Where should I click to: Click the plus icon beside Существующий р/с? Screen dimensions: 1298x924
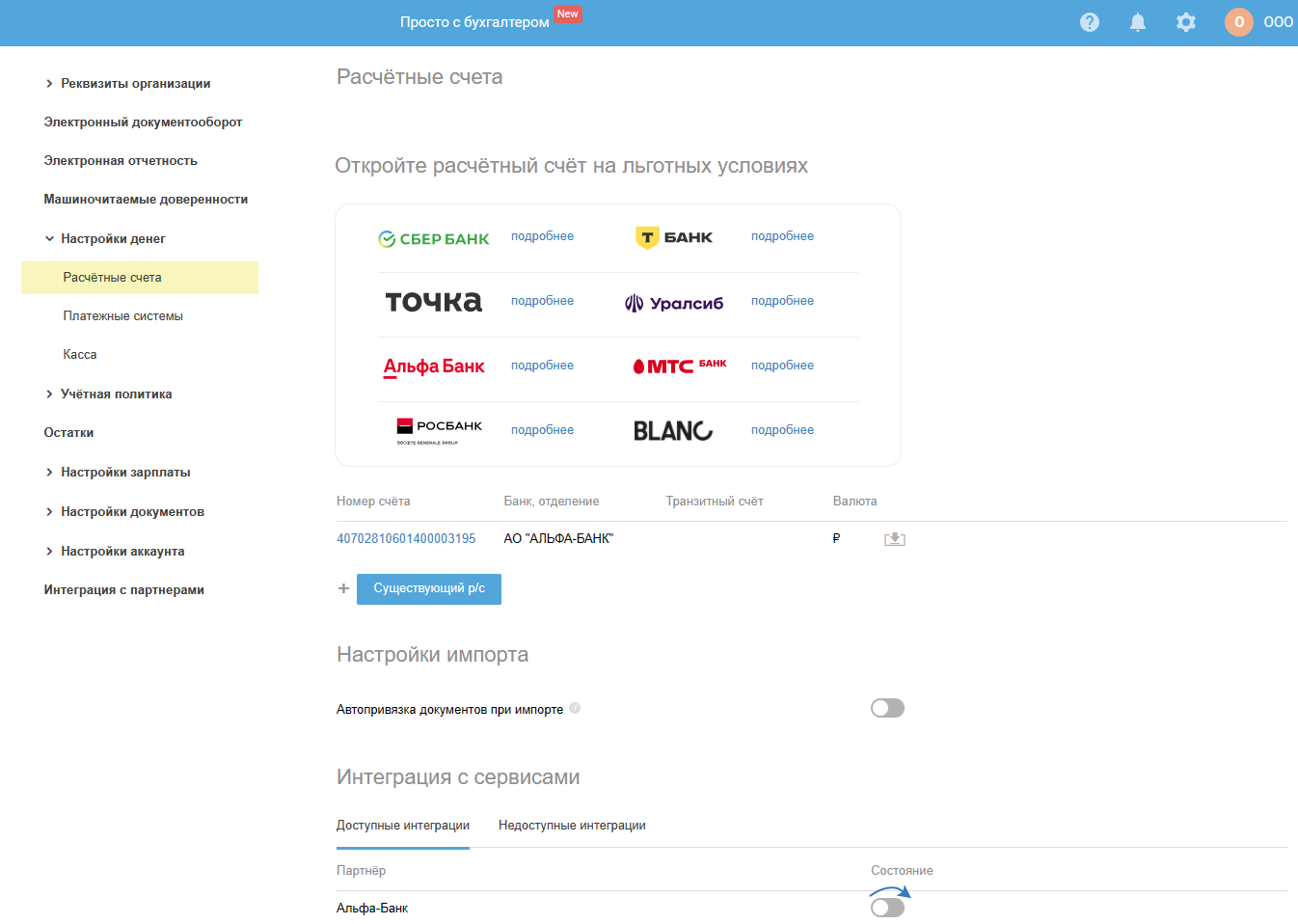343,588
